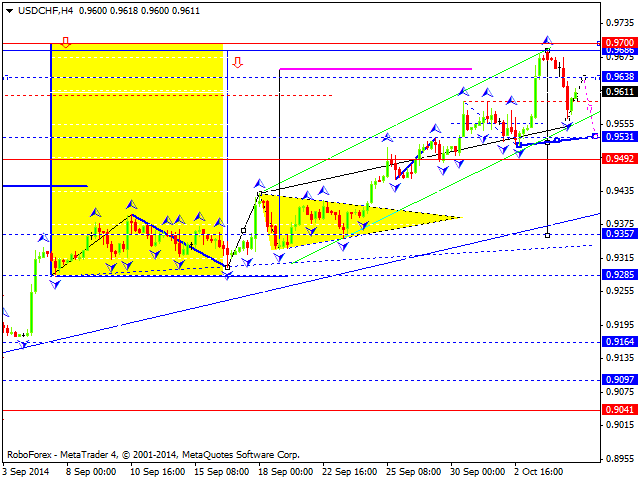The image size is (640, 480).
Task: Click the 2 Oct 16:00 time label
Action: (539, 471)
